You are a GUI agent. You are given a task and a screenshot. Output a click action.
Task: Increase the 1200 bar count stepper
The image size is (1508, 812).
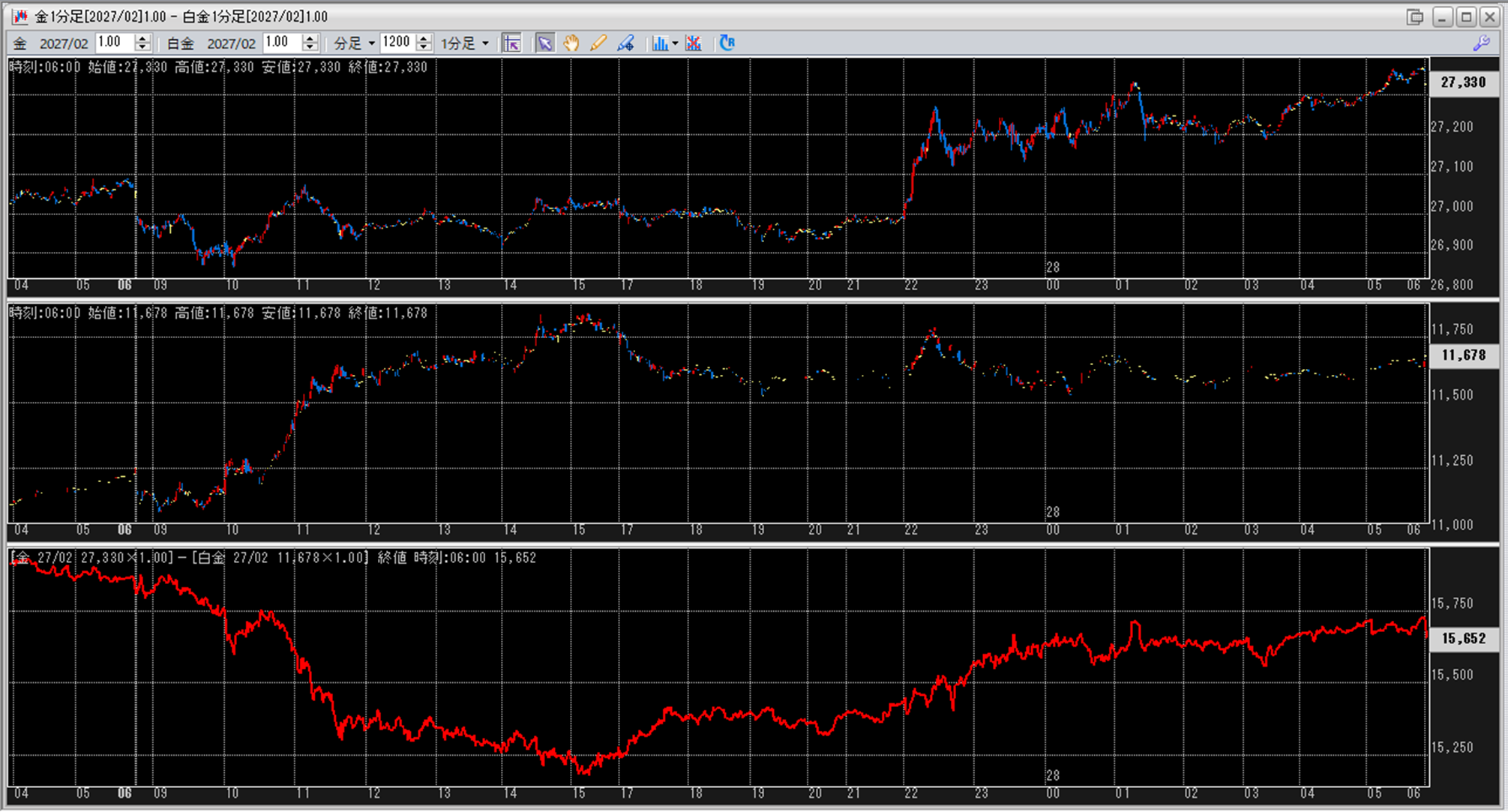point(424,38)
